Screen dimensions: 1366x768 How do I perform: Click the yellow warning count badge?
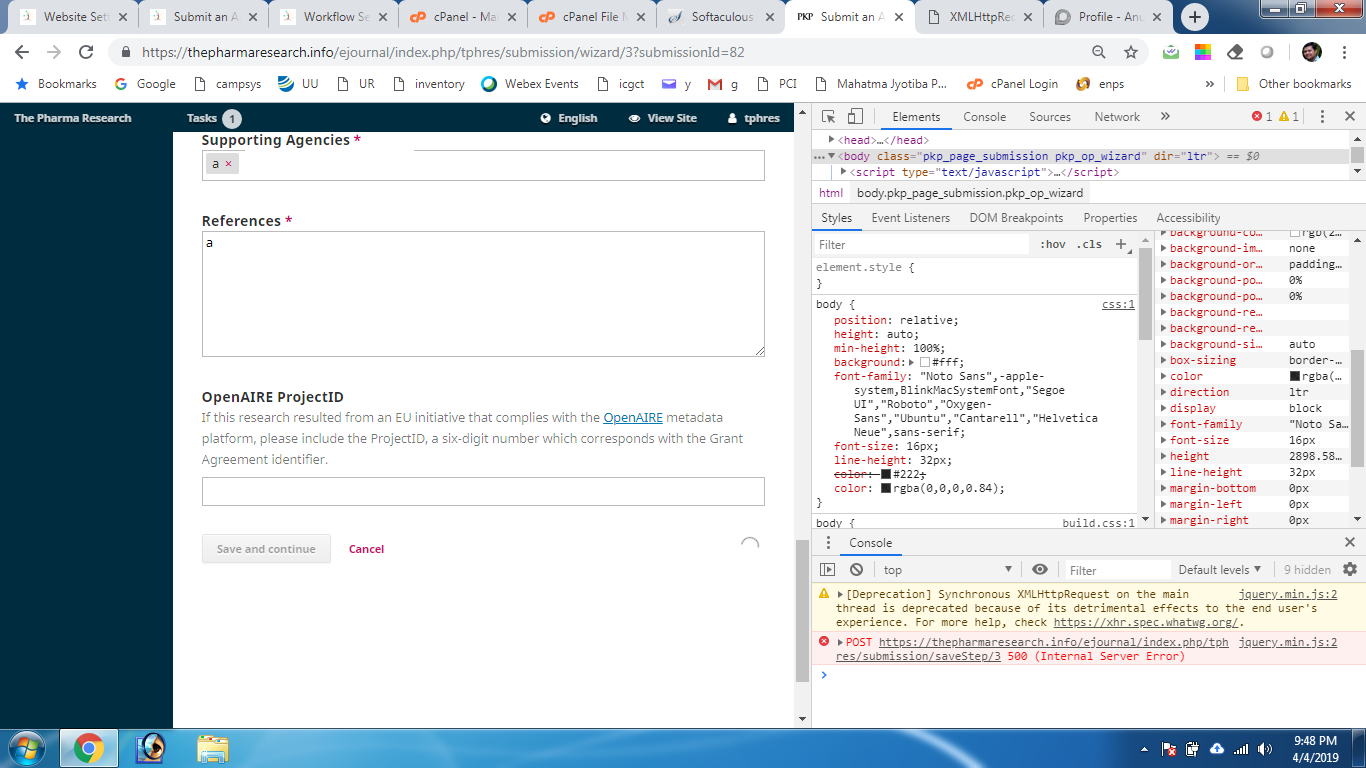pyautogui.click(x=1288, y=117)
